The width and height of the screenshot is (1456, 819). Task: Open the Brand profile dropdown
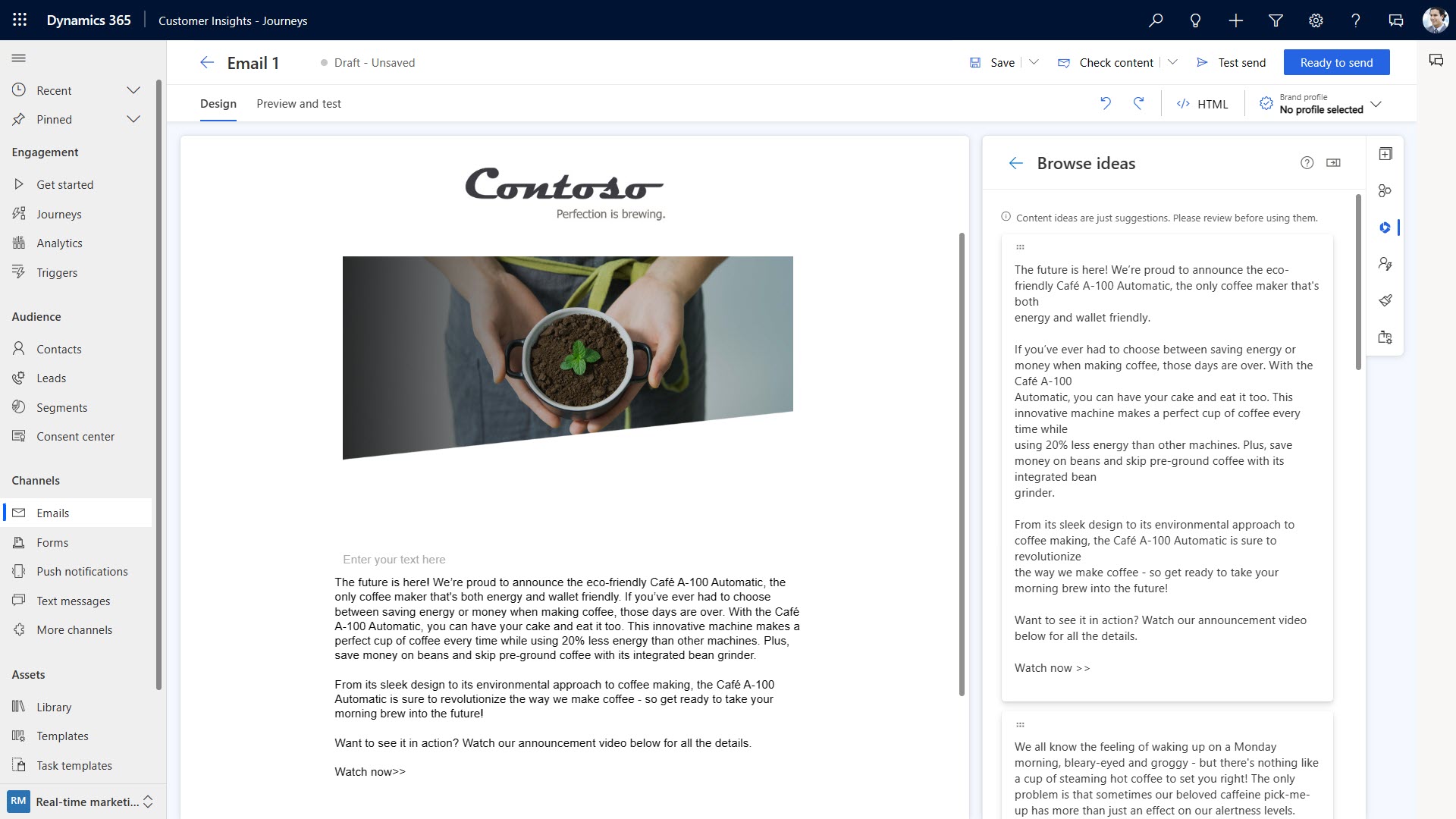point(1376,104)
